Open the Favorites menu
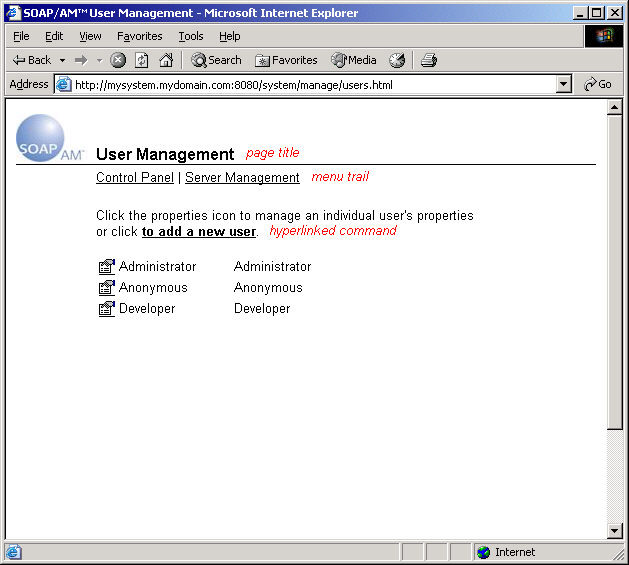The height and width of the screenshot is (565, 629). click(139, 36)
